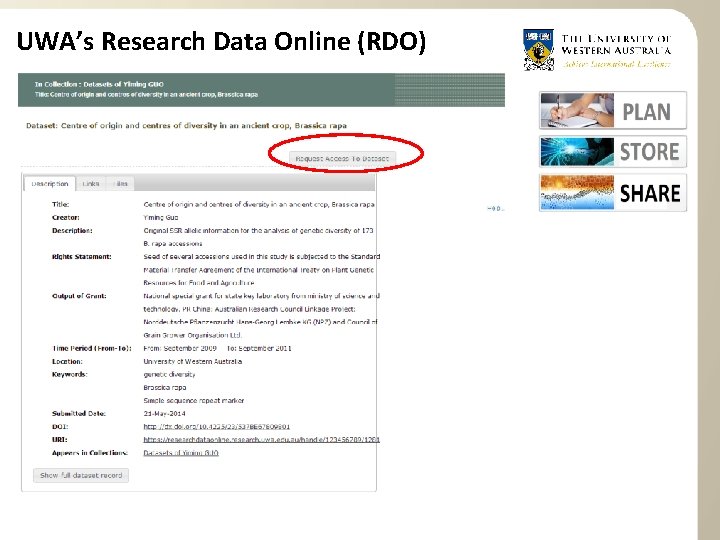
Task: Select keyword 'Brassica rapa'
Action: [164, 388]
